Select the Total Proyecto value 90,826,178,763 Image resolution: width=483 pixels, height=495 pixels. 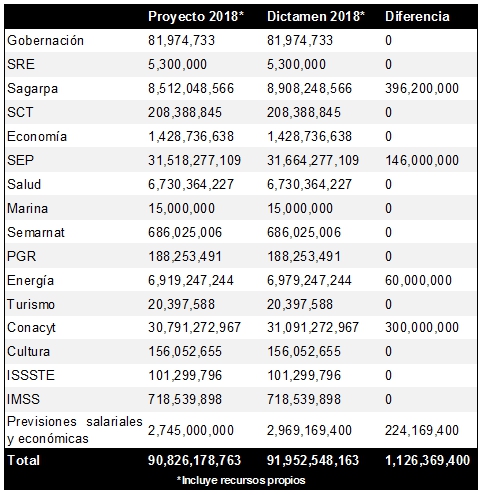[x=194, y=461]
